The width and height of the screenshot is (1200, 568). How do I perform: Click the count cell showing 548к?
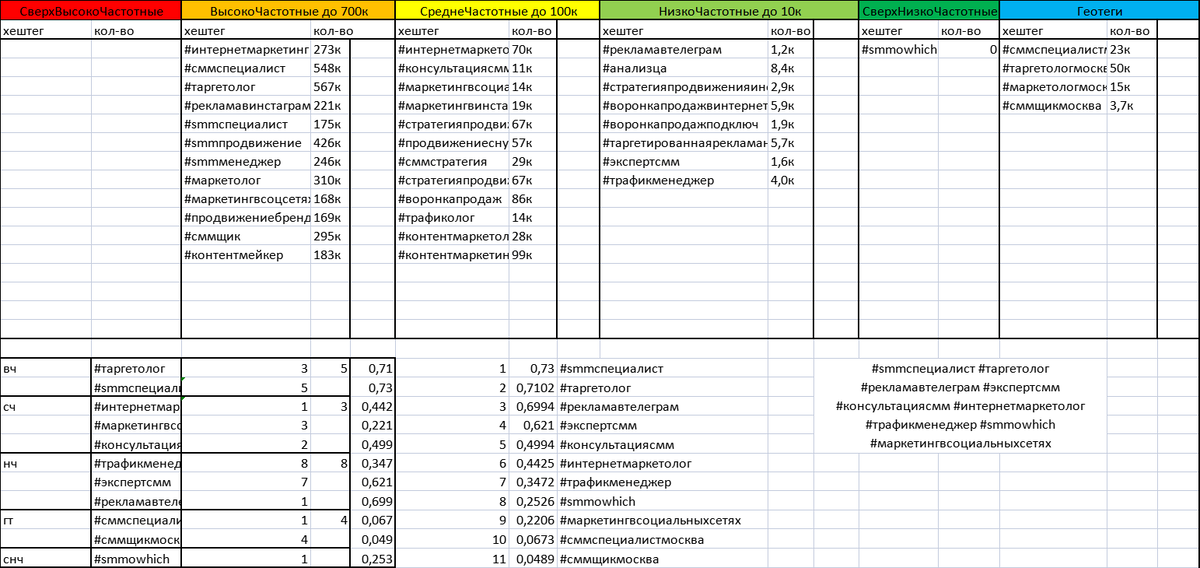pos(329,68)
